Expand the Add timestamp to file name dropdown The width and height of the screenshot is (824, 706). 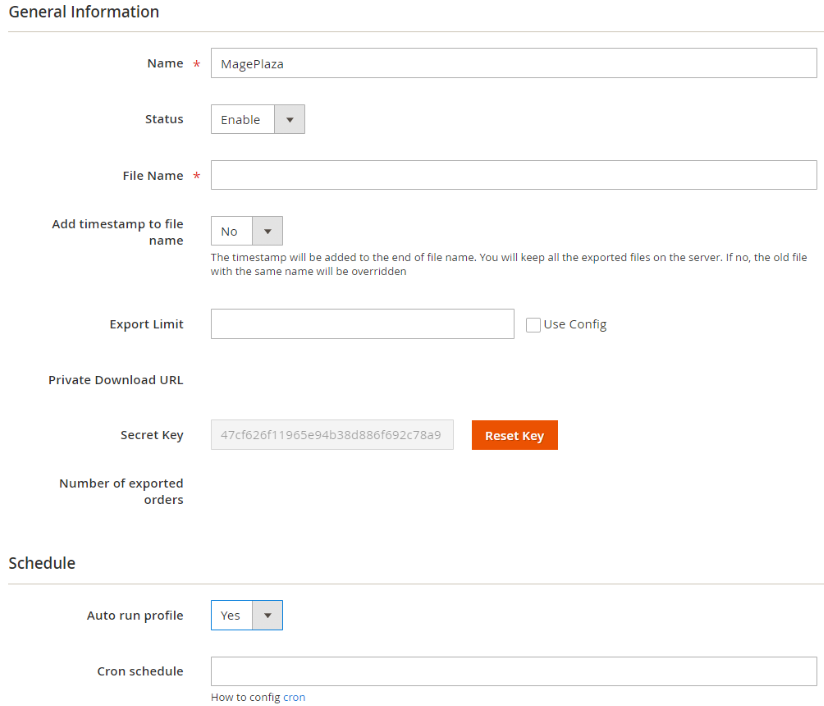[246, 231]
